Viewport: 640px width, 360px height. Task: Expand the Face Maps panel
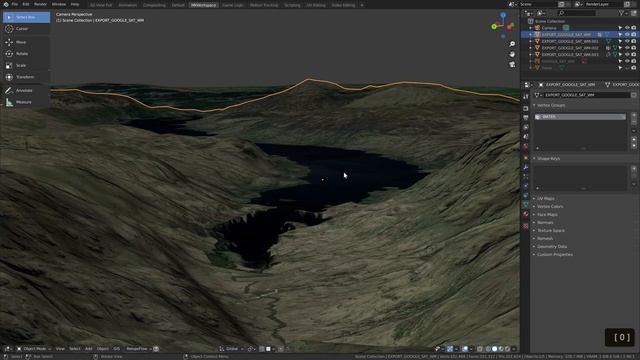tap(547, 214)
